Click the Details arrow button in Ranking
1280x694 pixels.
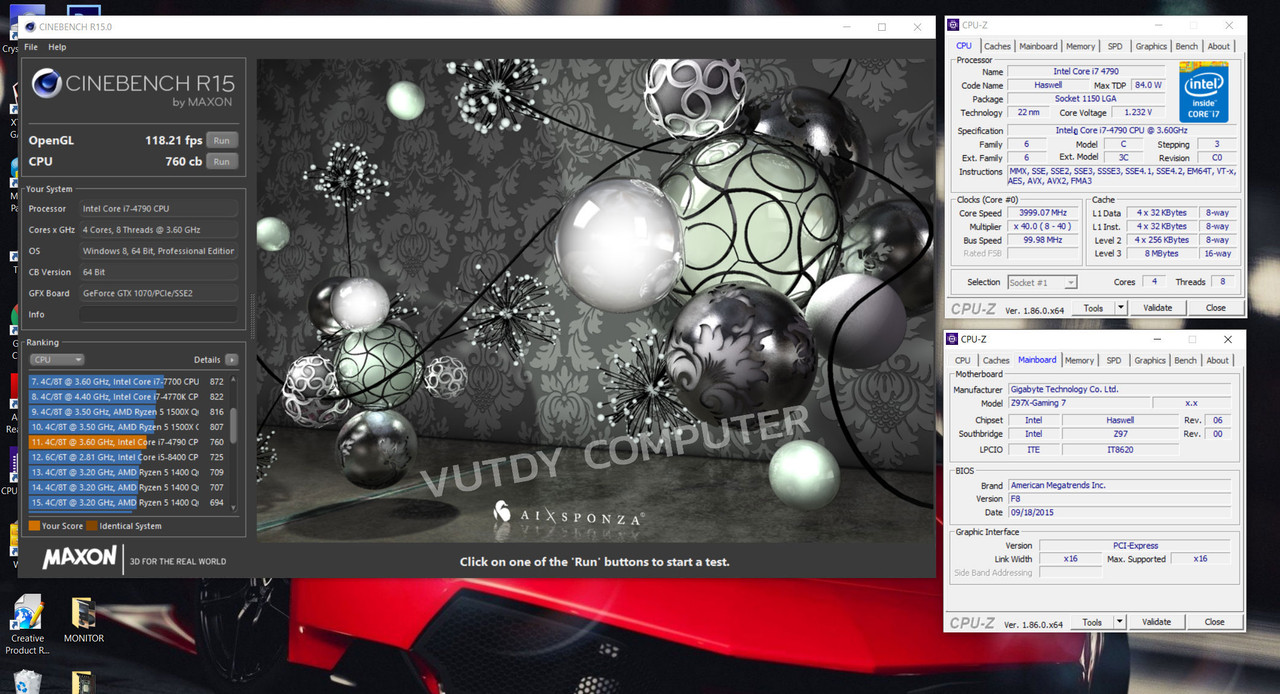coord(232,360)
